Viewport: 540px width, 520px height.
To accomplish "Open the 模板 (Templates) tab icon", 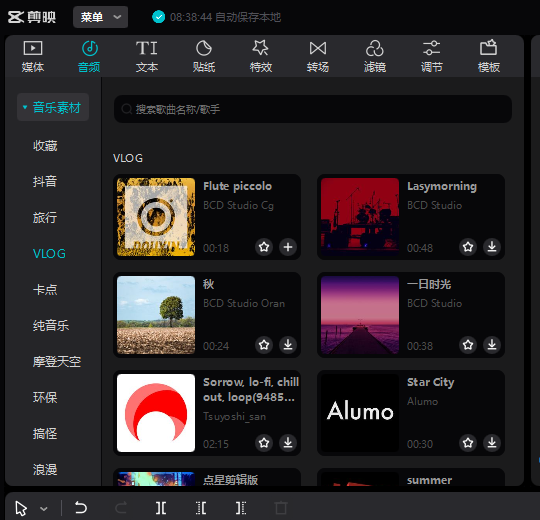I will tap(488, 48).
